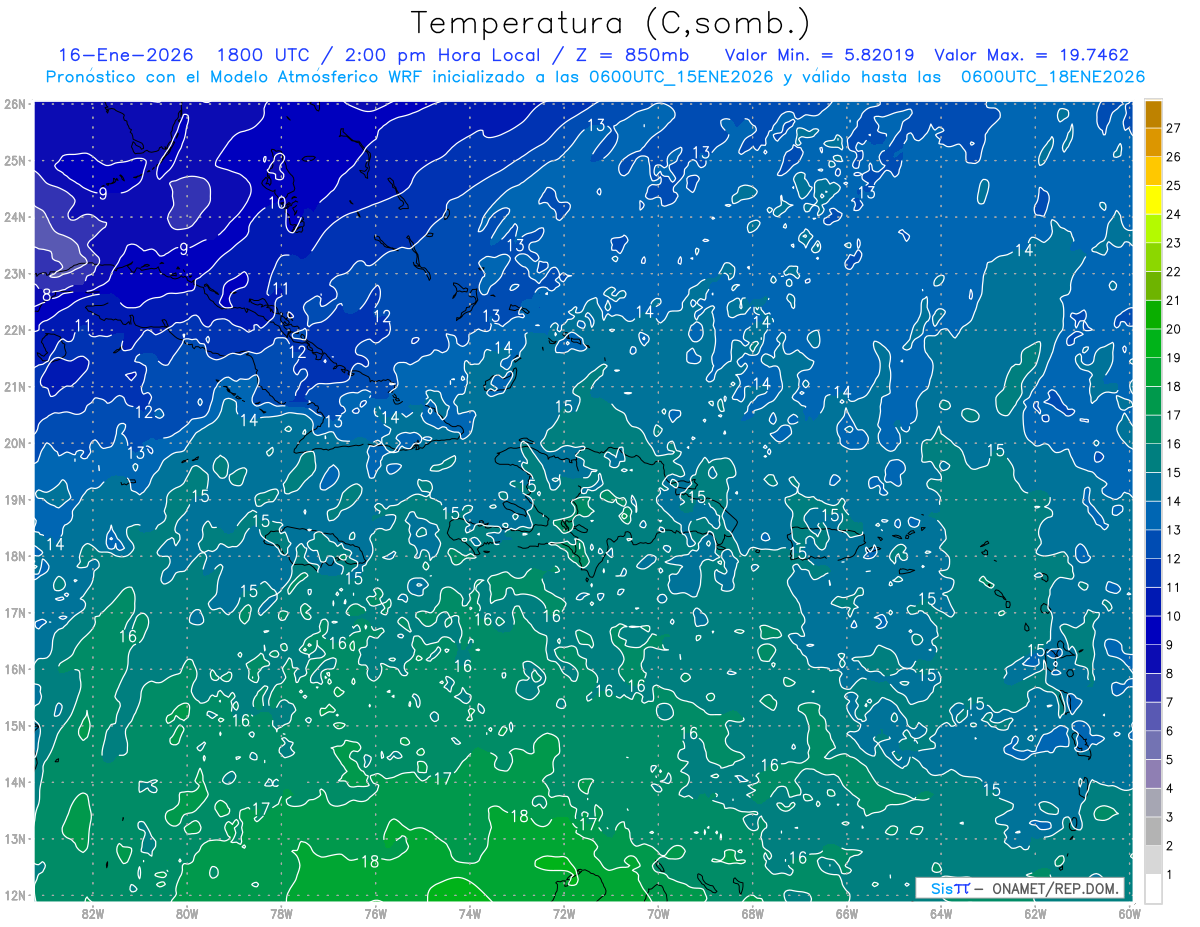Click the 'Temperatura (C,somb.)' chart title
The width and height of the screenshot is (1200, 927).
click(x=610, y=22)
